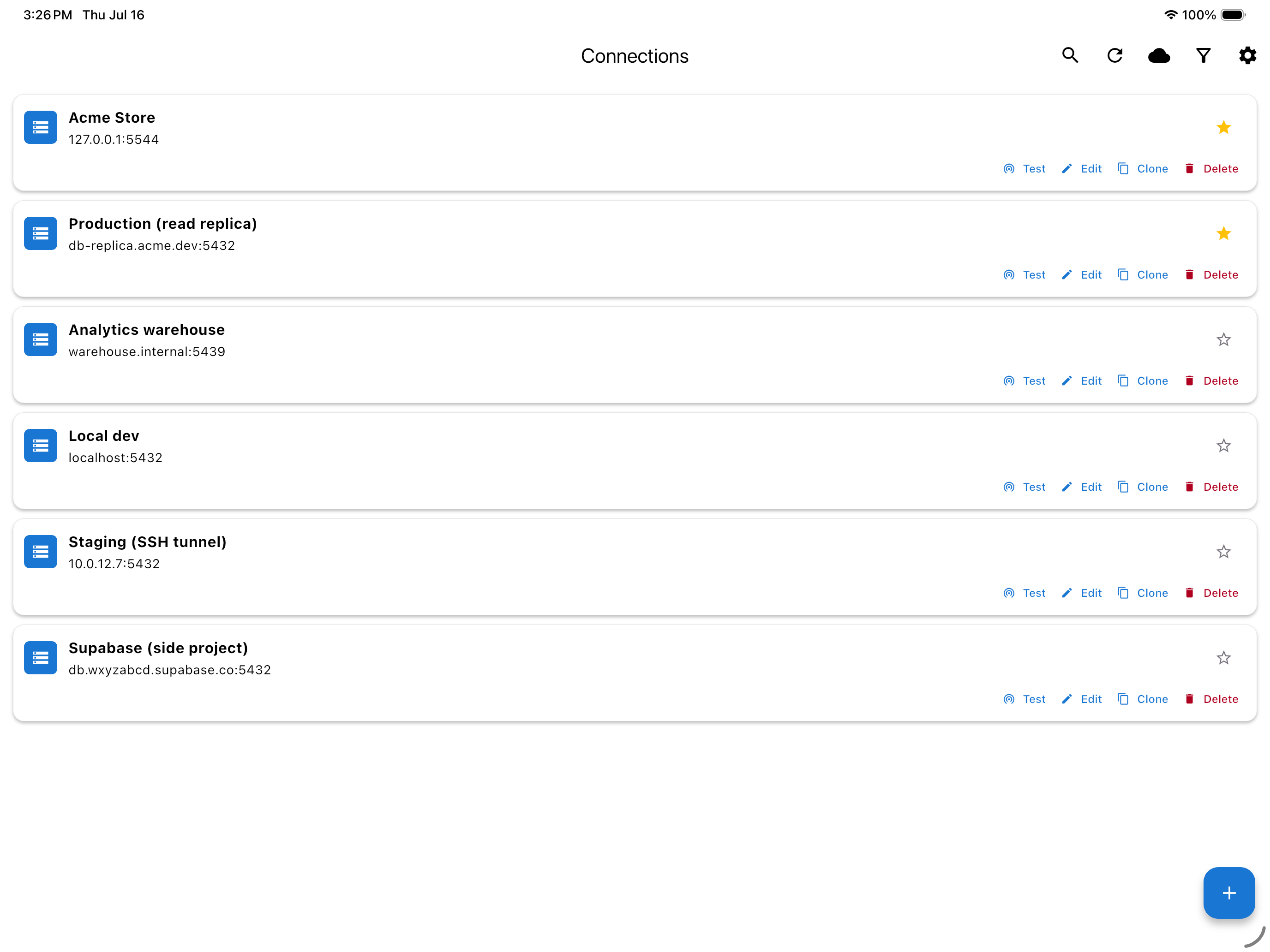This screenshot has height=952, width=1270.
Task: Click the Analytics warehouse database icon
Action: point(40,340)
